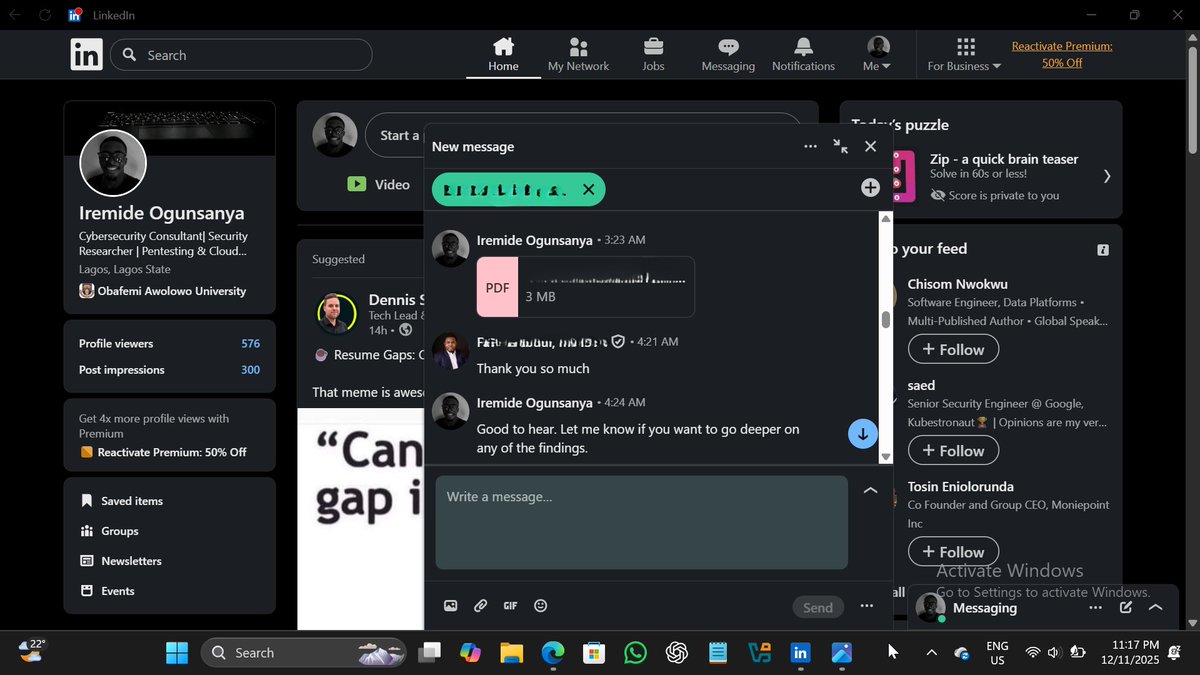Screen dimensions: 1200x675
Task: Click sidebar Reactivate Premium: 50% Off
Action: click(163, 452)
